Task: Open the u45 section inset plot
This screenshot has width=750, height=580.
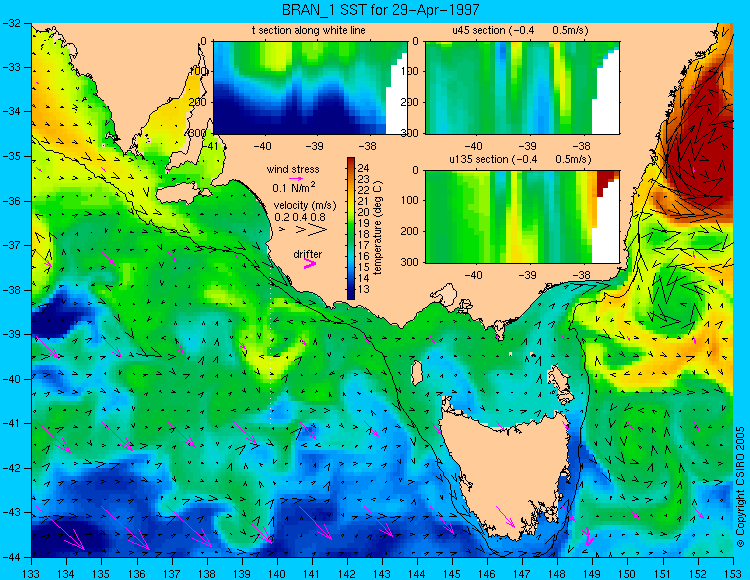Action: [522, 88]
